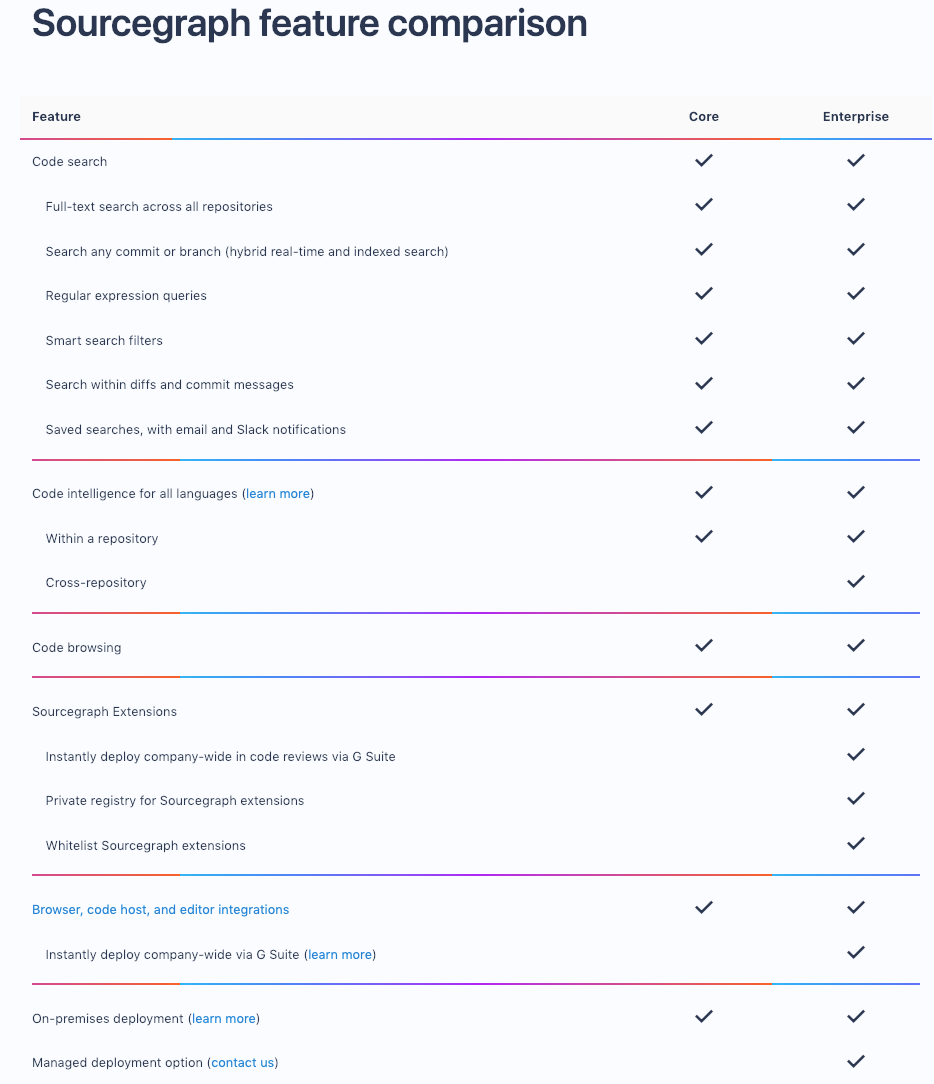This screenshot has height=1084, width=934.
Task: Click Enterprise checkmark for Private registry row
Action: click(855, 799)
